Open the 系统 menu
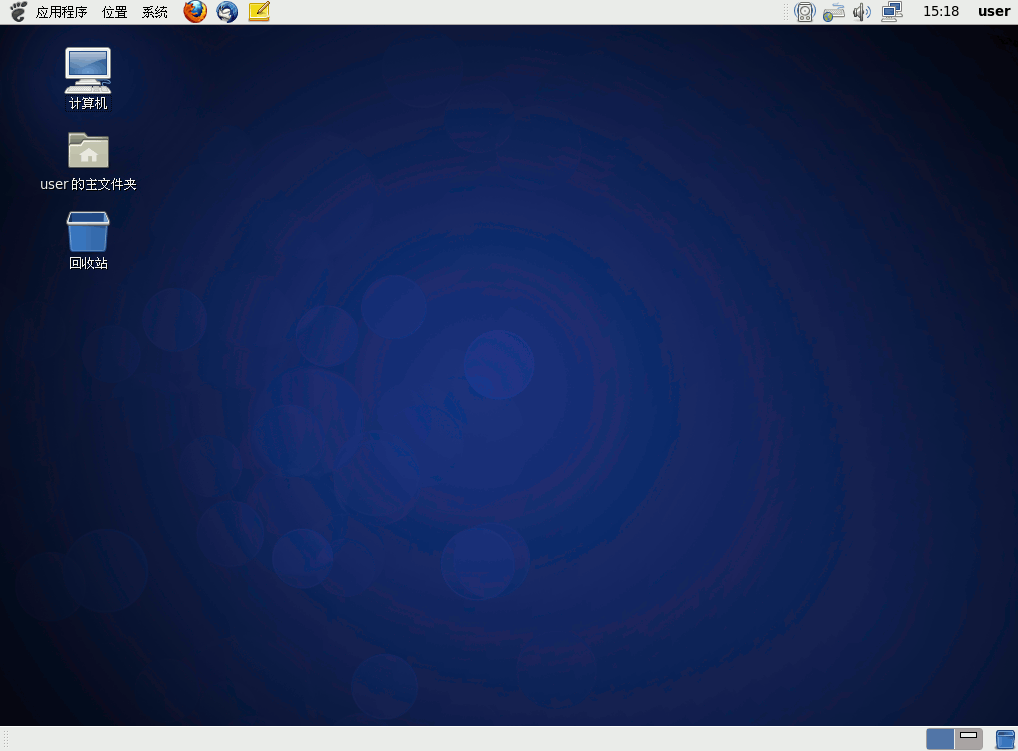The image size is (1018, 751). (x=155, y=12)
